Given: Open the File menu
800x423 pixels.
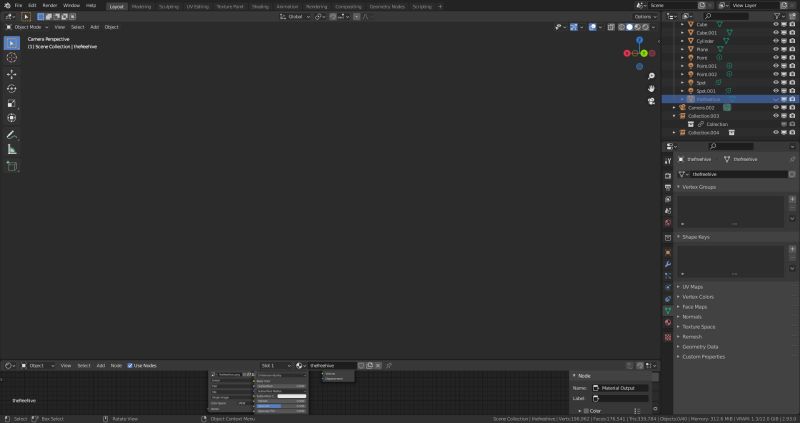Looking at the screenshot, I should 18,6.
